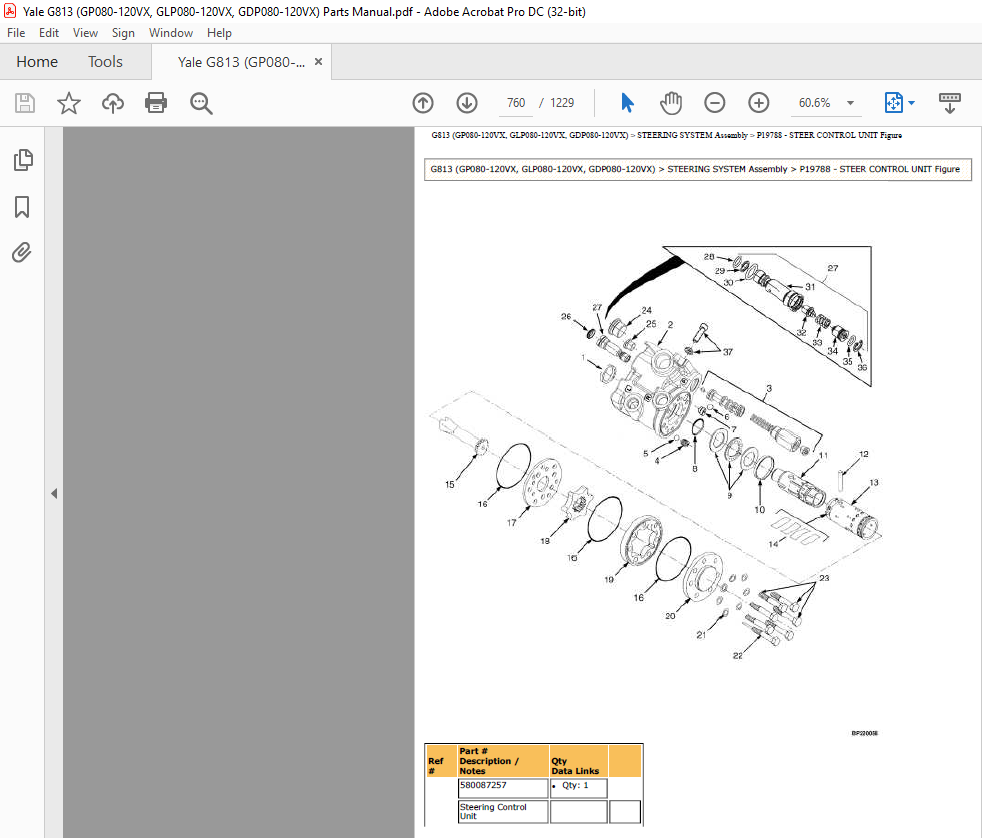Open the File menu
This screenshot has height=838, width=982.
click(x=16, y=33)
